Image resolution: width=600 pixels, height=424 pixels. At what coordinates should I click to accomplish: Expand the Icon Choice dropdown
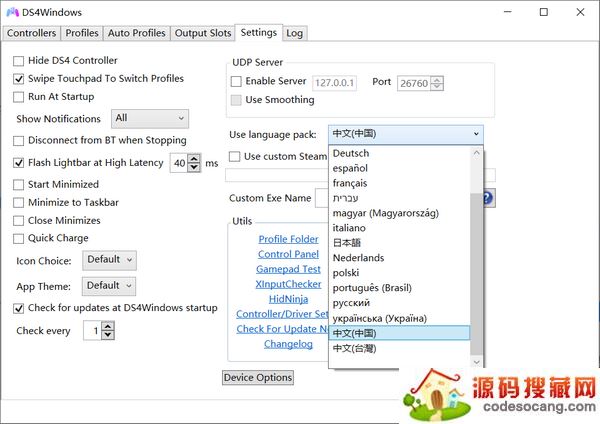click(x=109, y=260)
